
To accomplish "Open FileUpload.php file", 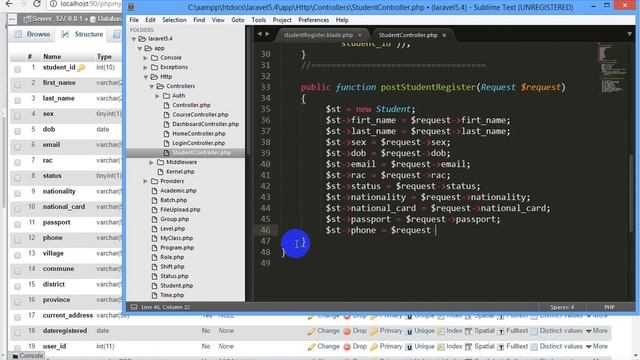I will pos(180,209).
